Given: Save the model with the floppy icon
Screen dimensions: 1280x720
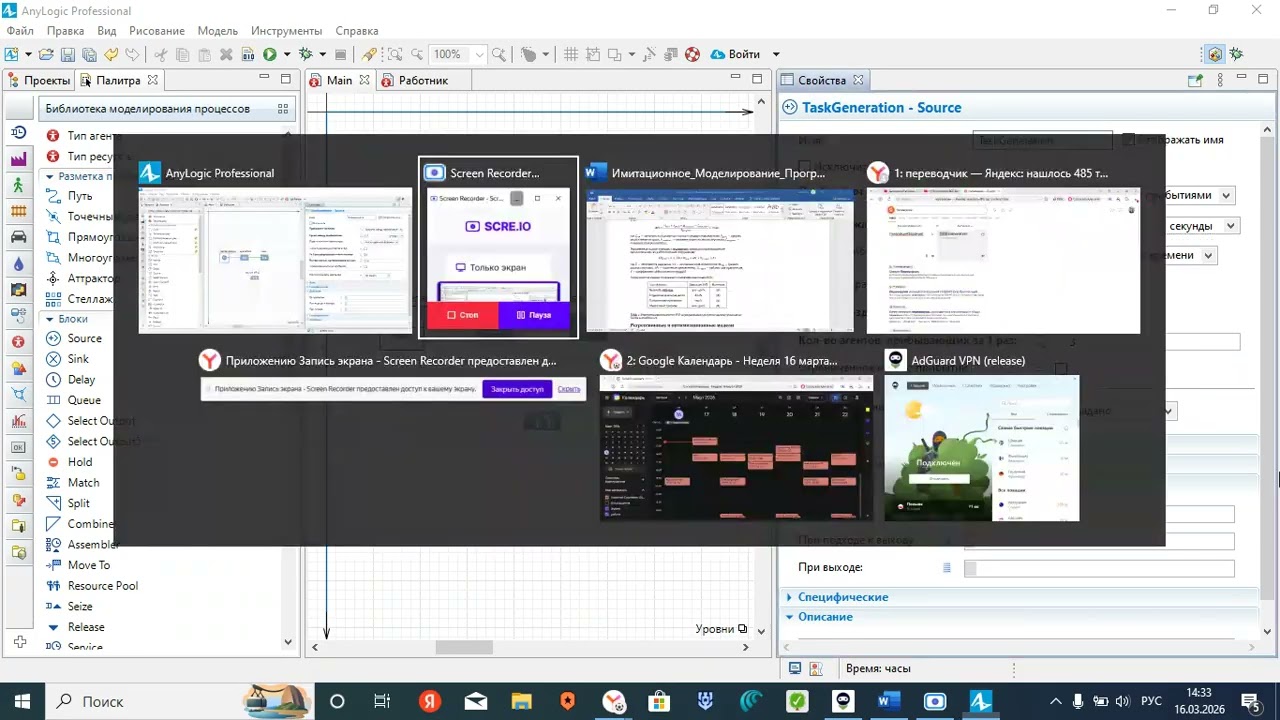Looking at the screenshot, I should 67,54.
